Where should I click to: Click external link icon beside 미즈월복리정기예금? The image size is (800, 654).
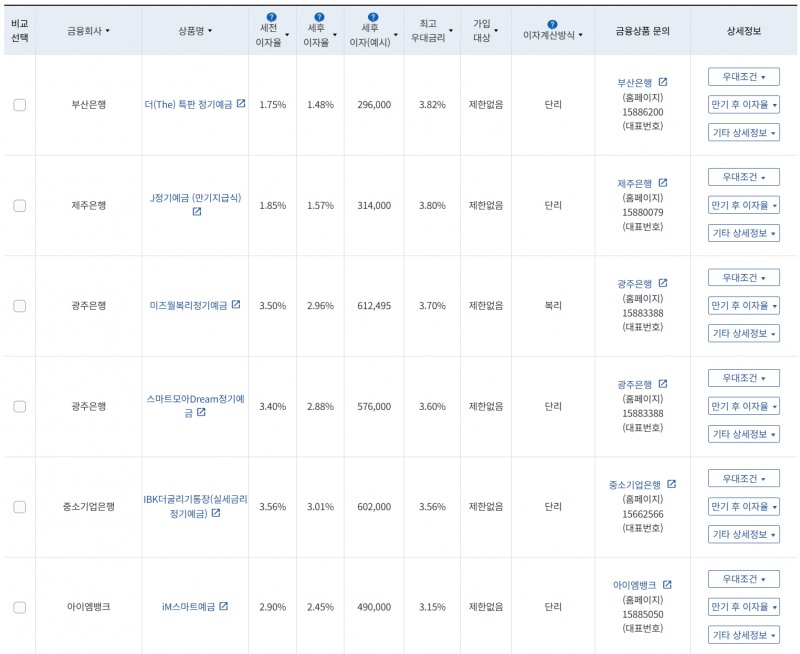(x=236, y=305)
